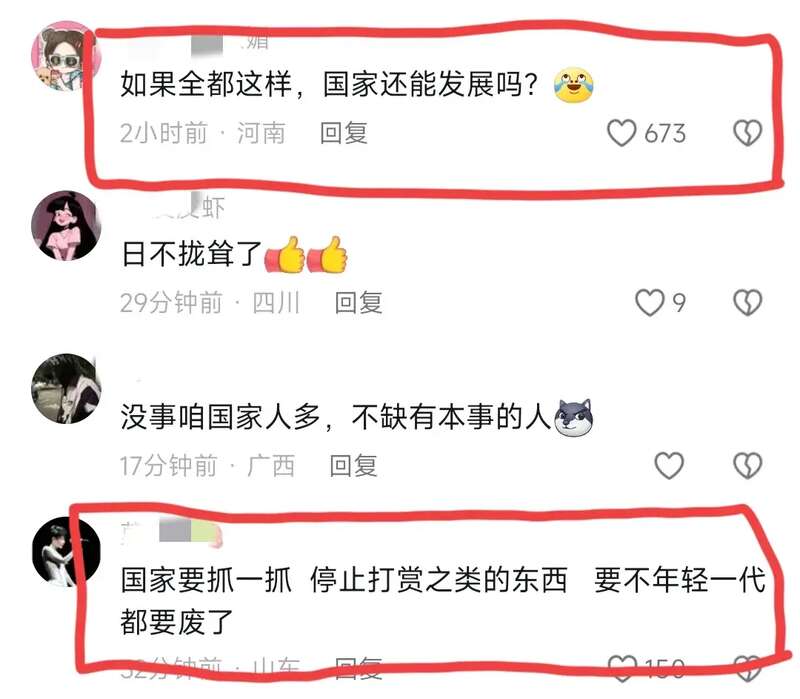
Task: Open the third commenter's dark photo avatar
Action: (x=66, y=388)
